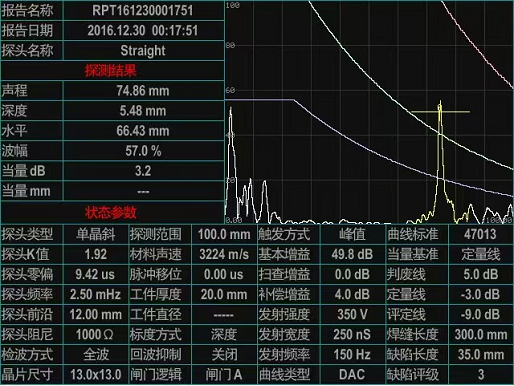Select the probe K value 1.92 cell
The height and width of the screenshot is (386, 514).
95,255
